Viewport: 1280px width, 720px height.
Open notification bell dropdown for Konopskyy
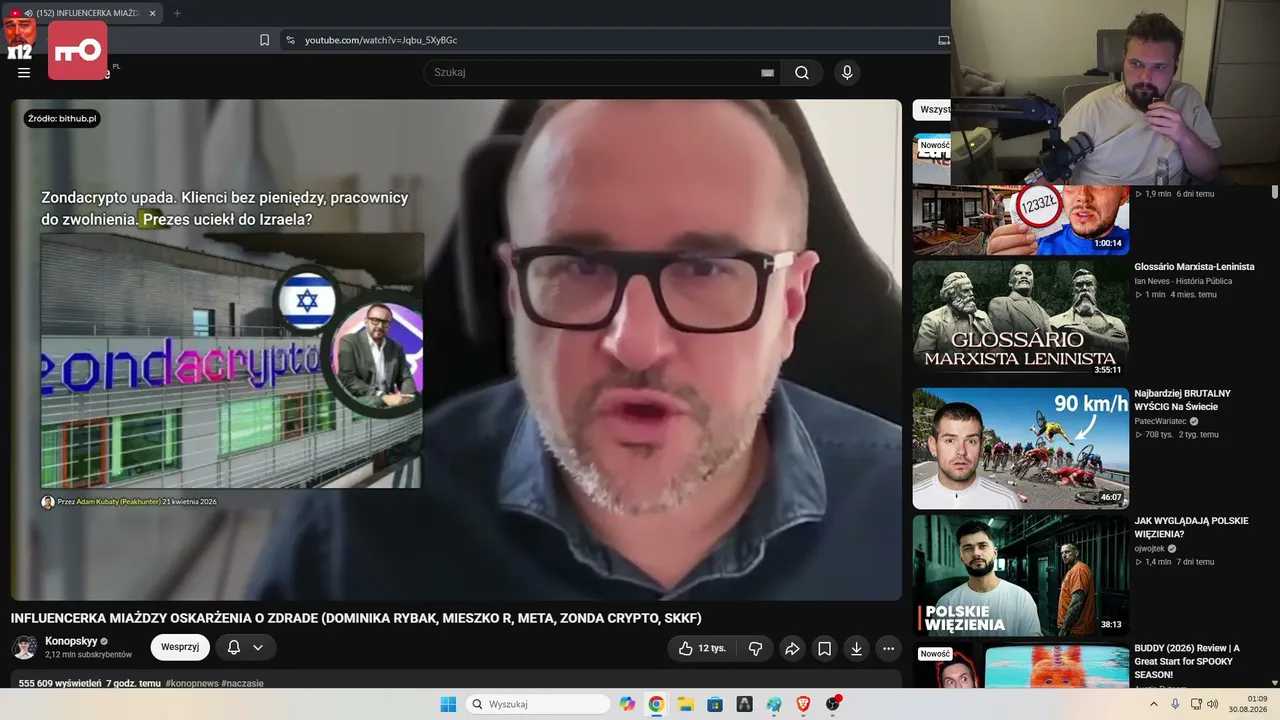coord(245,647)
